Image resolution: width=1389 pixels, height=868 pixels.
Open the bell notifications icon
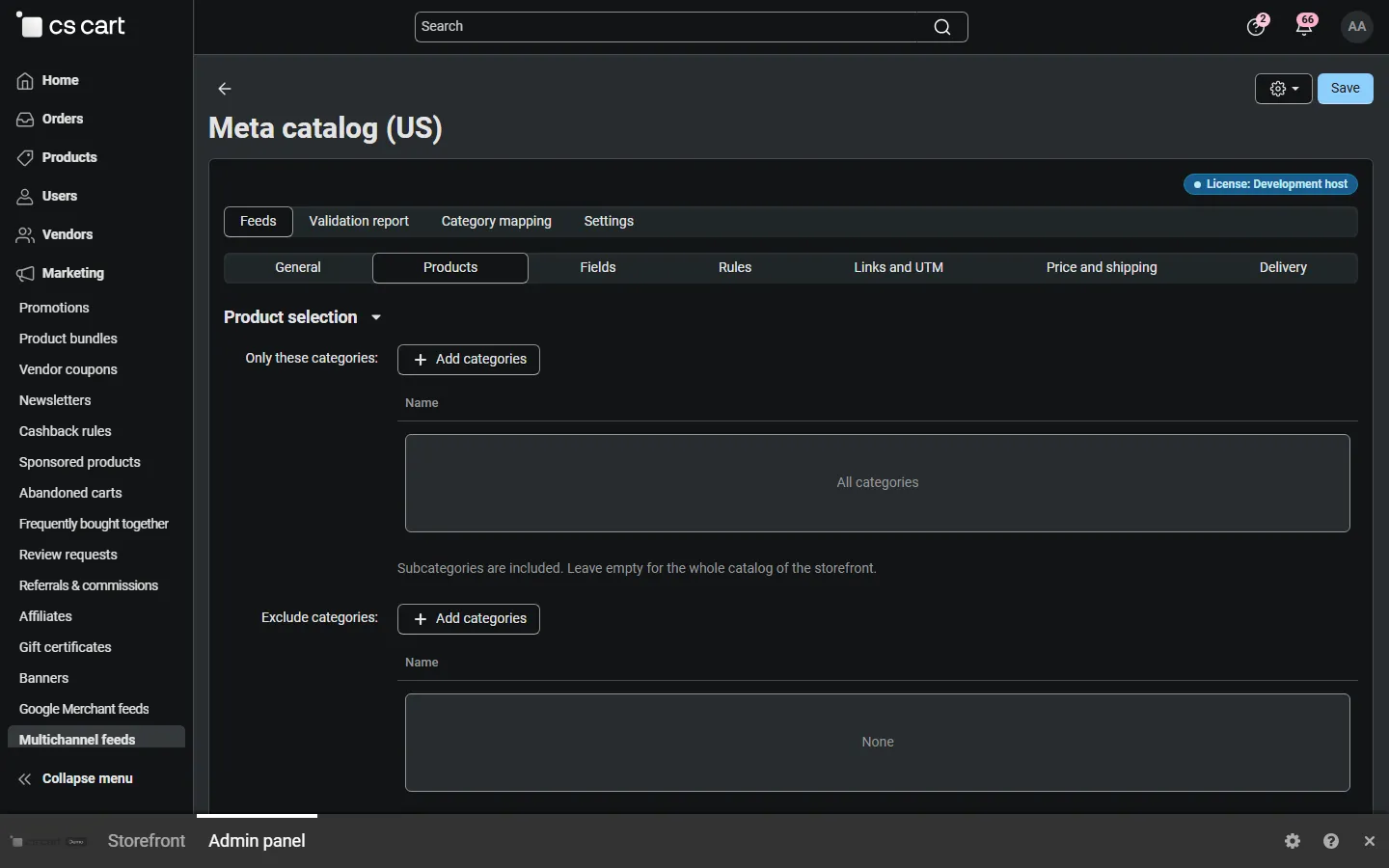pos(1306,26)
